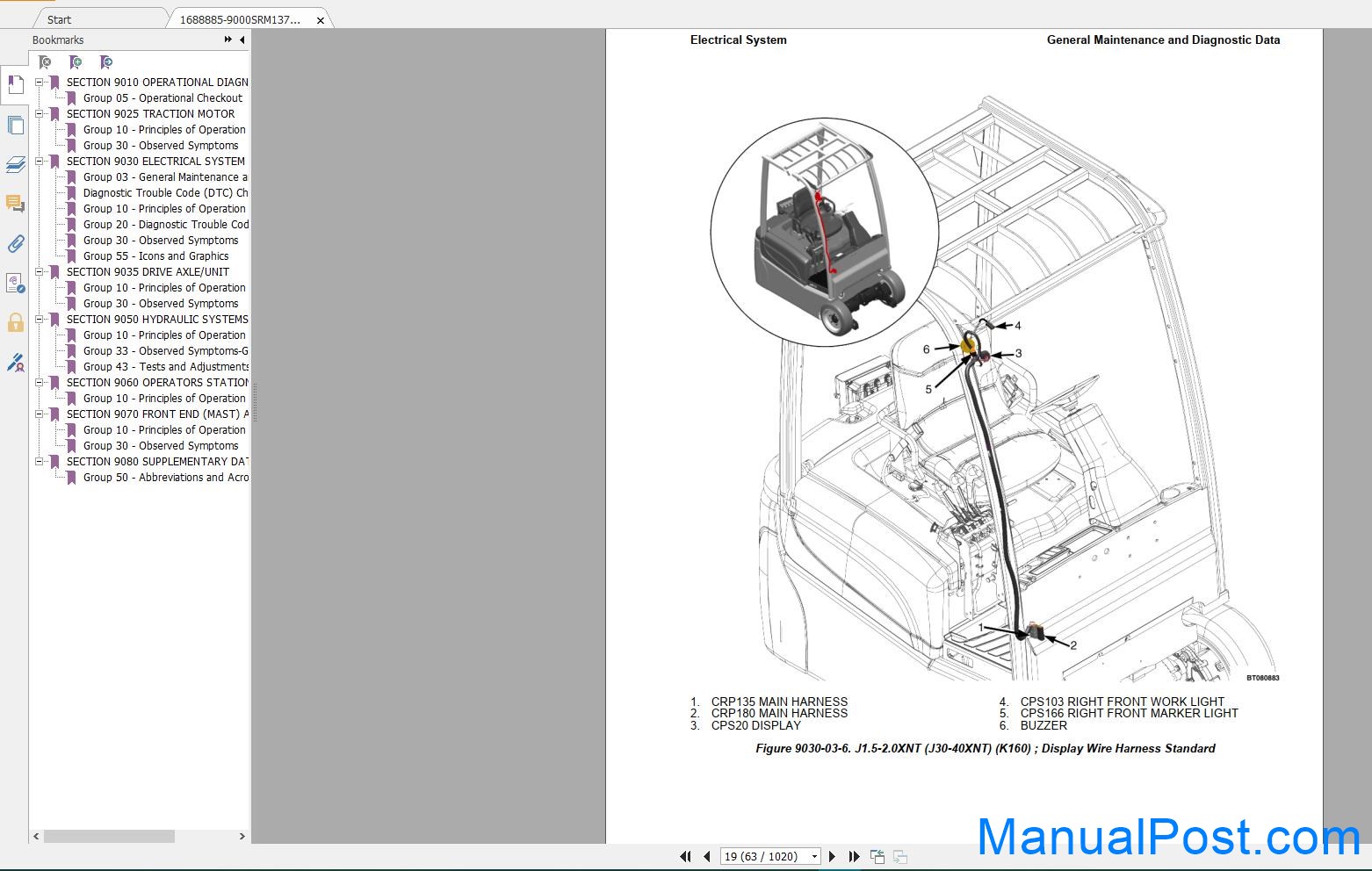Collapse SECTION 9080 SUPPLEMENTARY DATA node
The image size is (1372, 871).
tap(39, 462)
